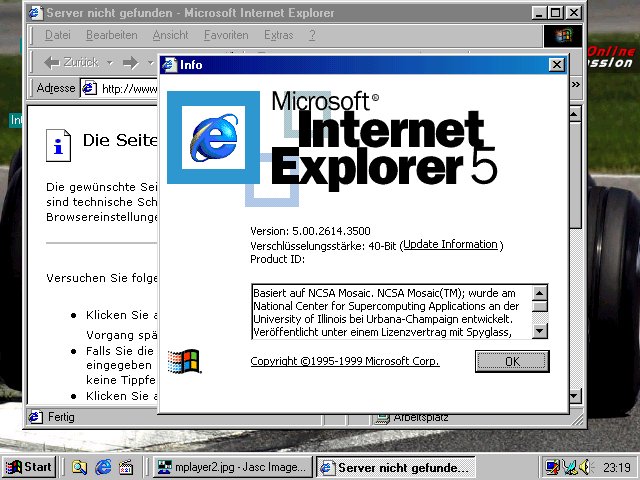Click the speaker volume tray icon
Viewport: 640px width, 480px height.
tap(584, 467)
